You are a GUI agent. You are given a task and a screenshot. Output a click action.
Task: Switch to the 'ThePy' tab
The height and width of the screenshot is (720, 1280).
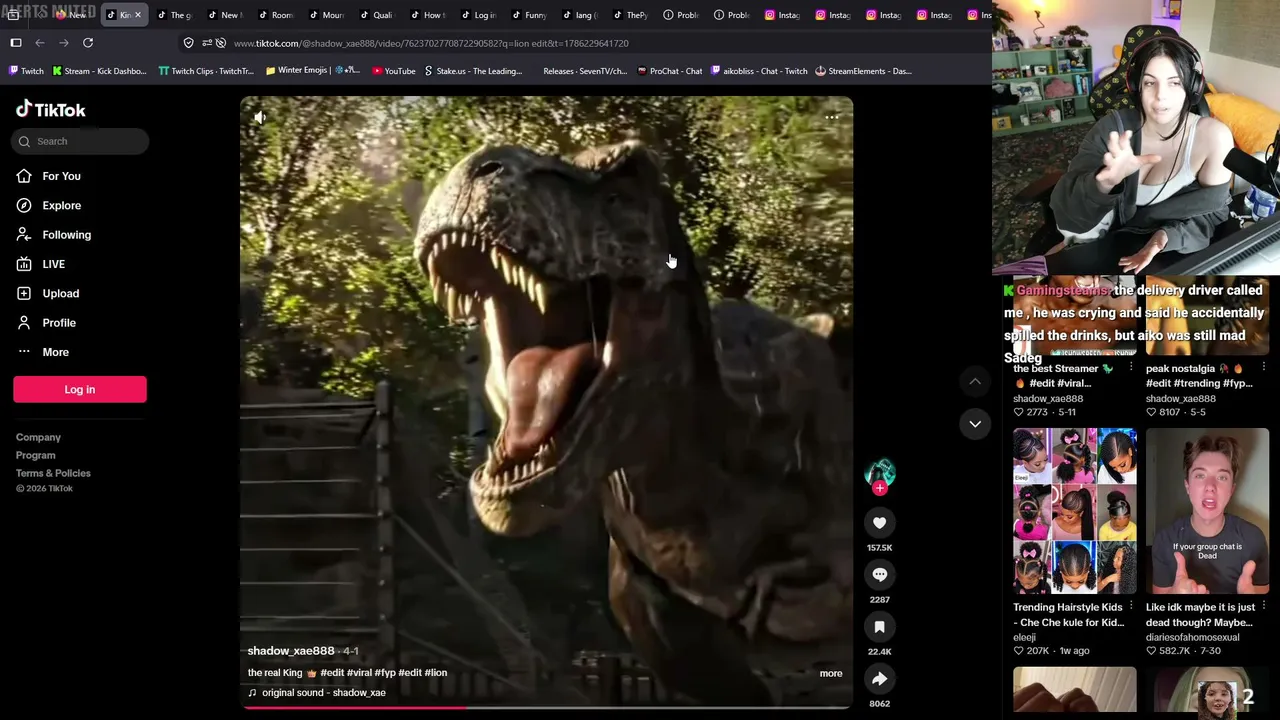(629, 15)
